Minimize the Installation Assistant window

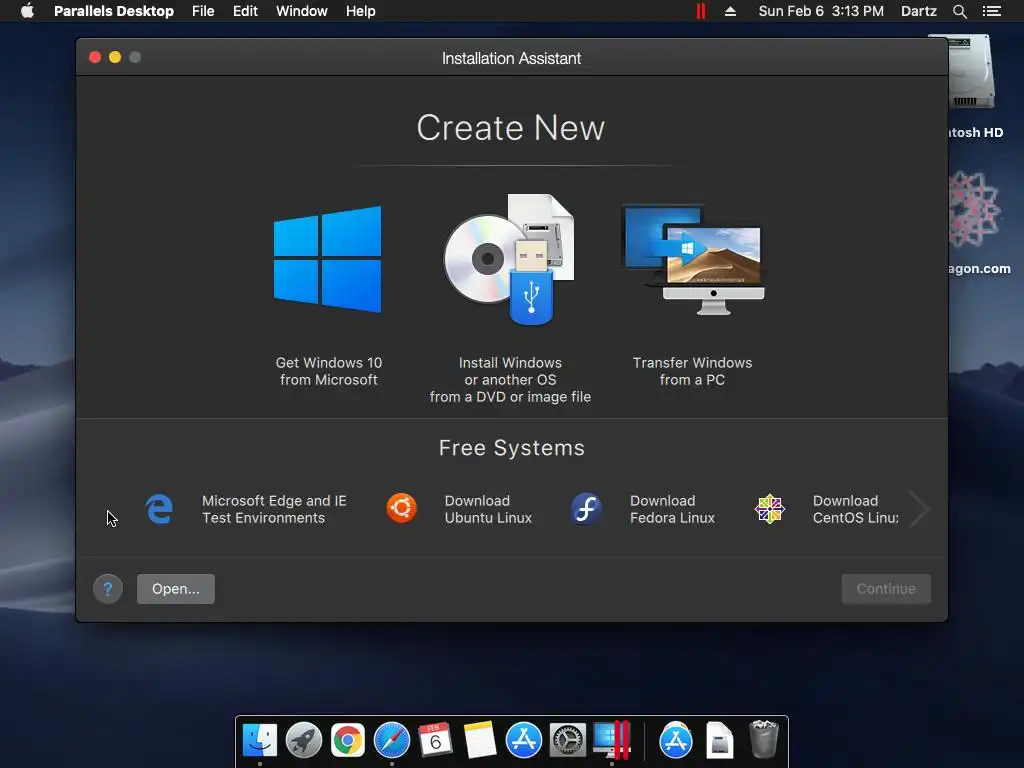115,57
